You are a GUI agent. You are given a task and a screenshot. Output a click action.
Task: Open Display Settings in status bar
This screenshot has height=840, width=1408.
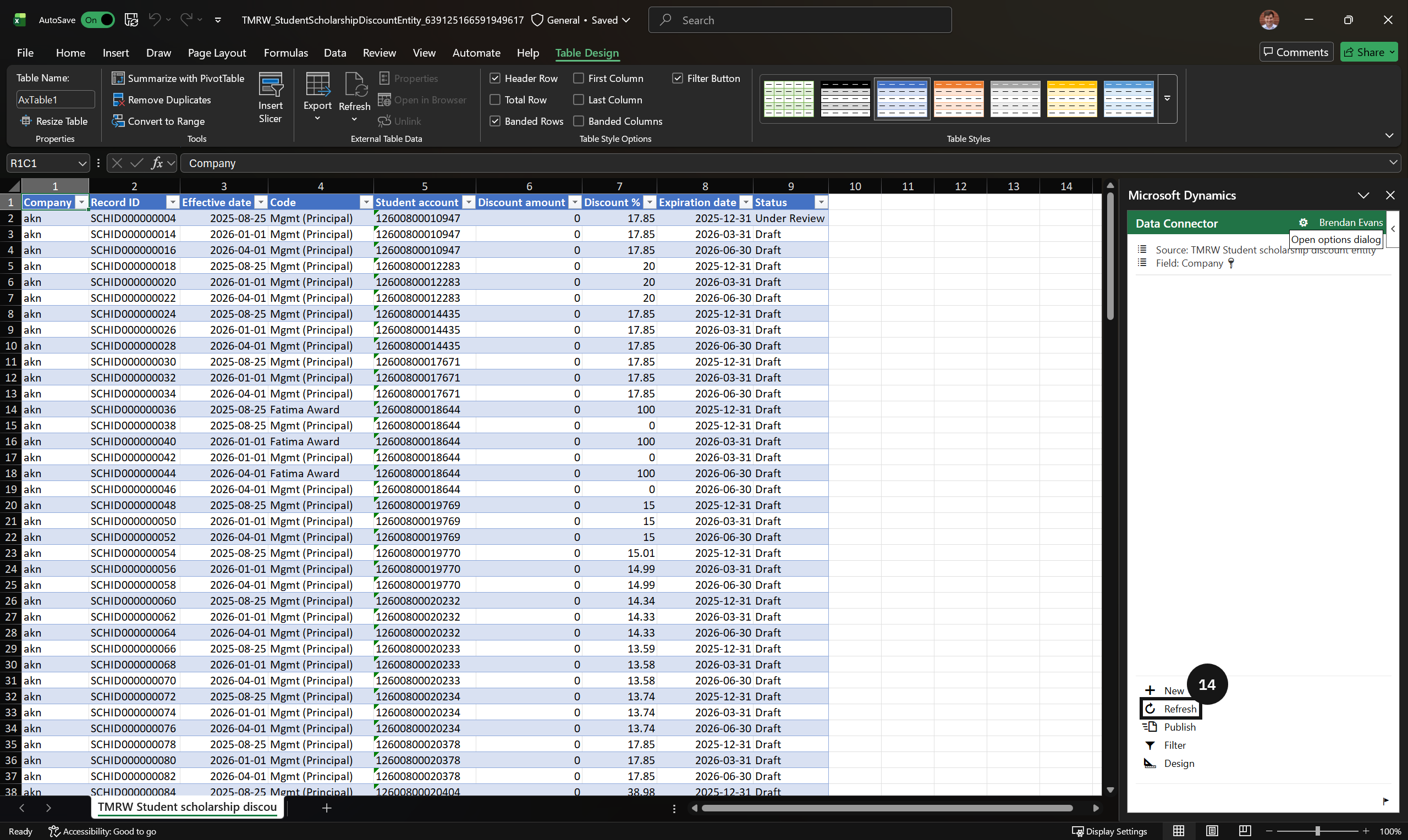pyautogui.click(x=1110, y=831)
